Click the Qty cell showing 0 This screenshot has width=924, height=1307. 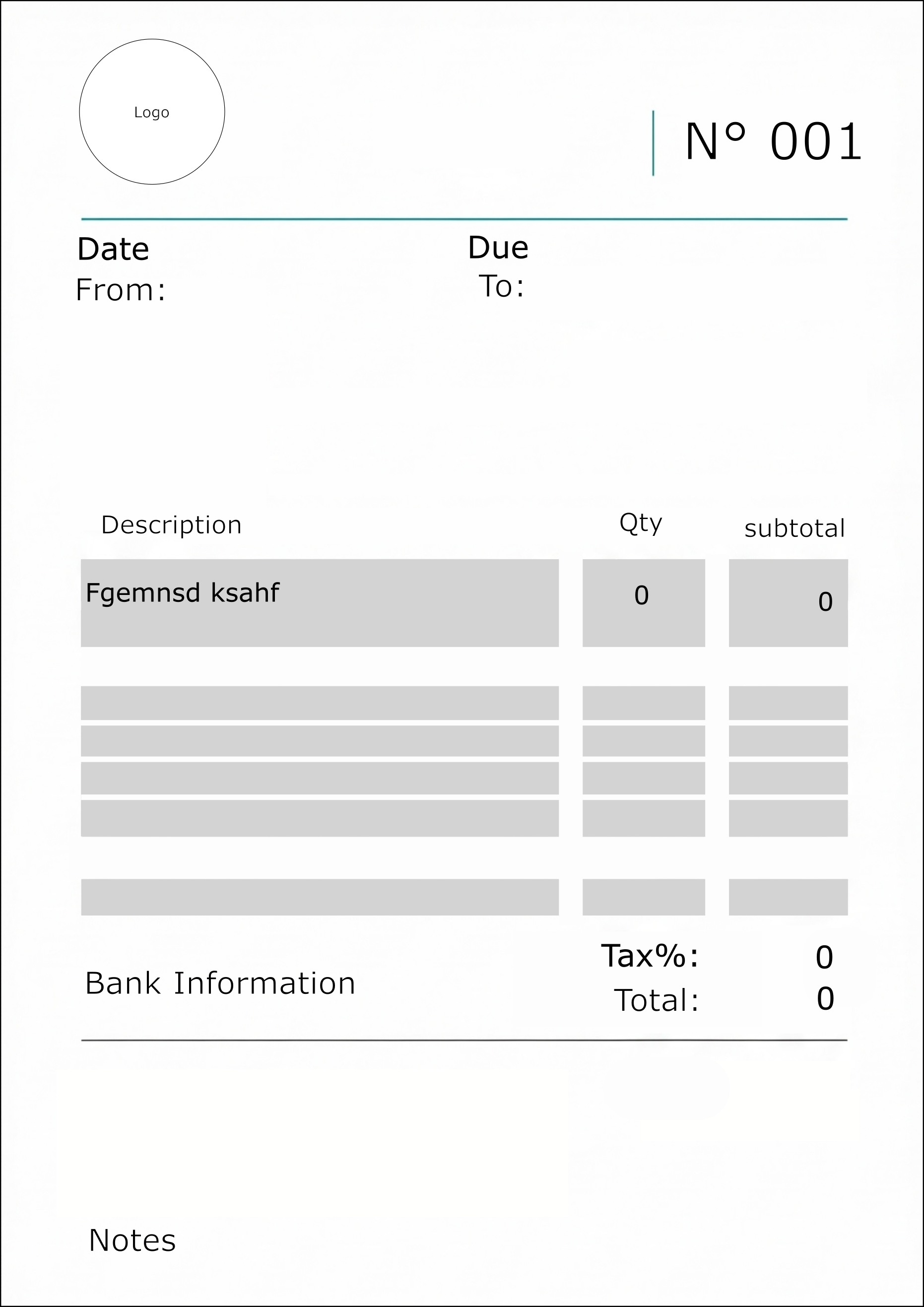pyautogui.click(x=644, y=603)
